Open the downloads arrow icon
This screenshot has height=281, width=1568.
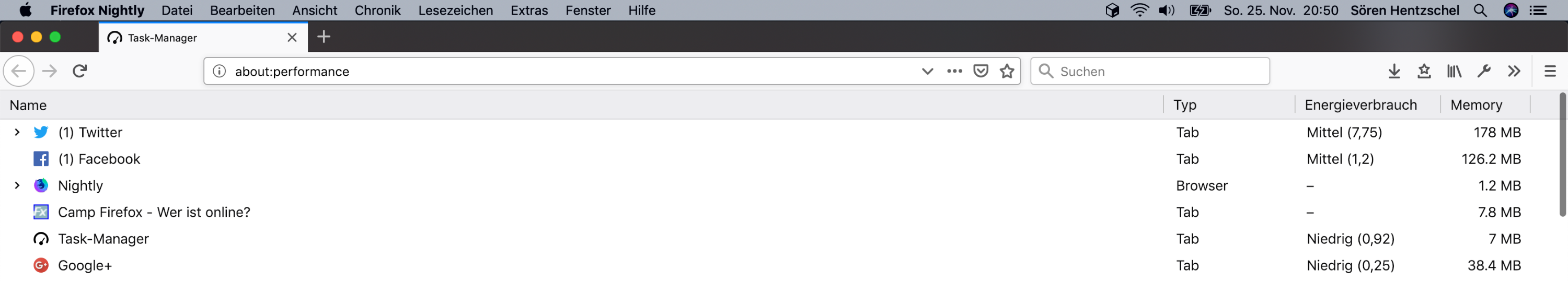tap(1394, 71)
